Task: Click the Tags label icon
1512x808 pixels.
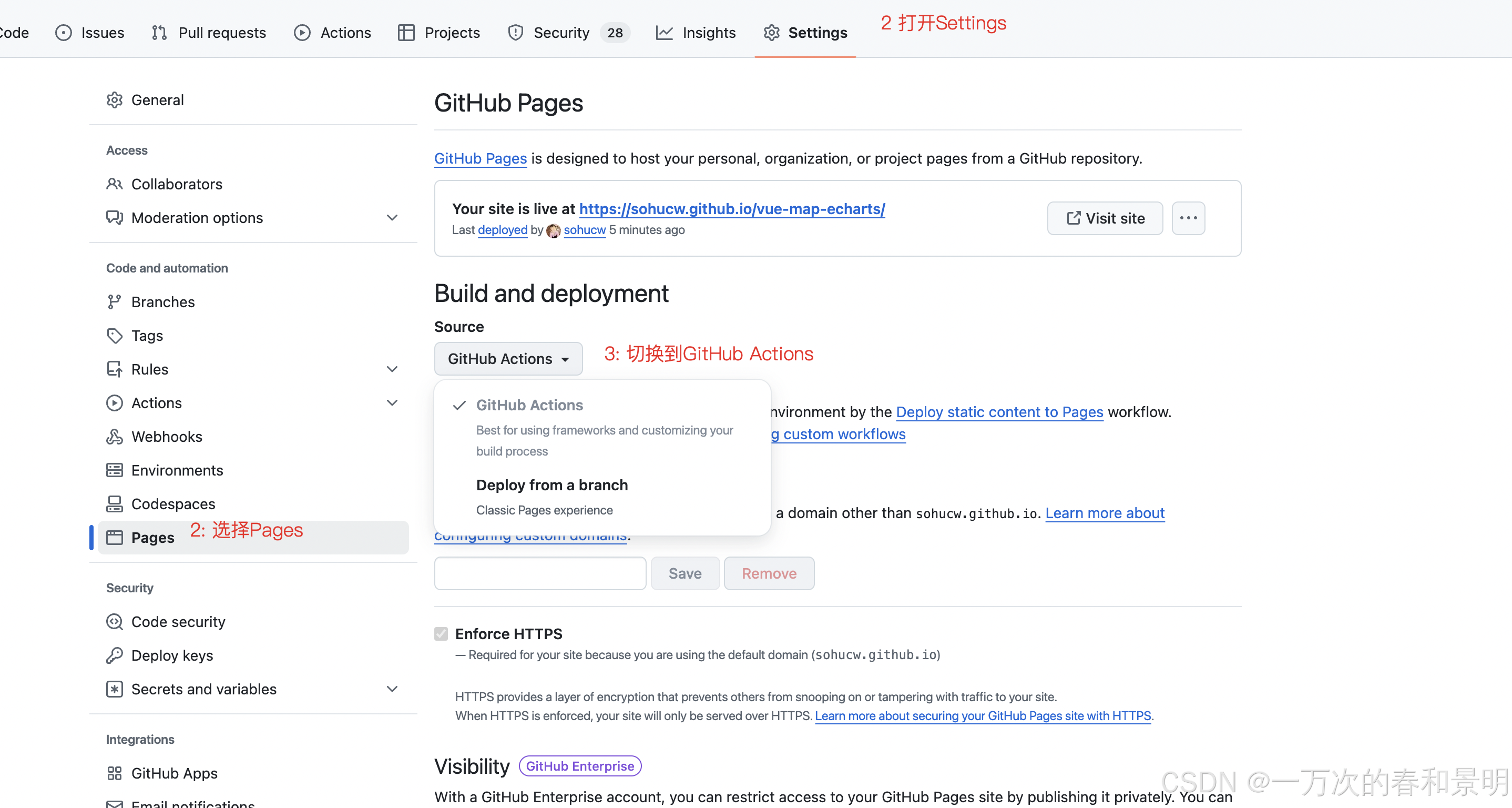Action: (x=115, y=335)
